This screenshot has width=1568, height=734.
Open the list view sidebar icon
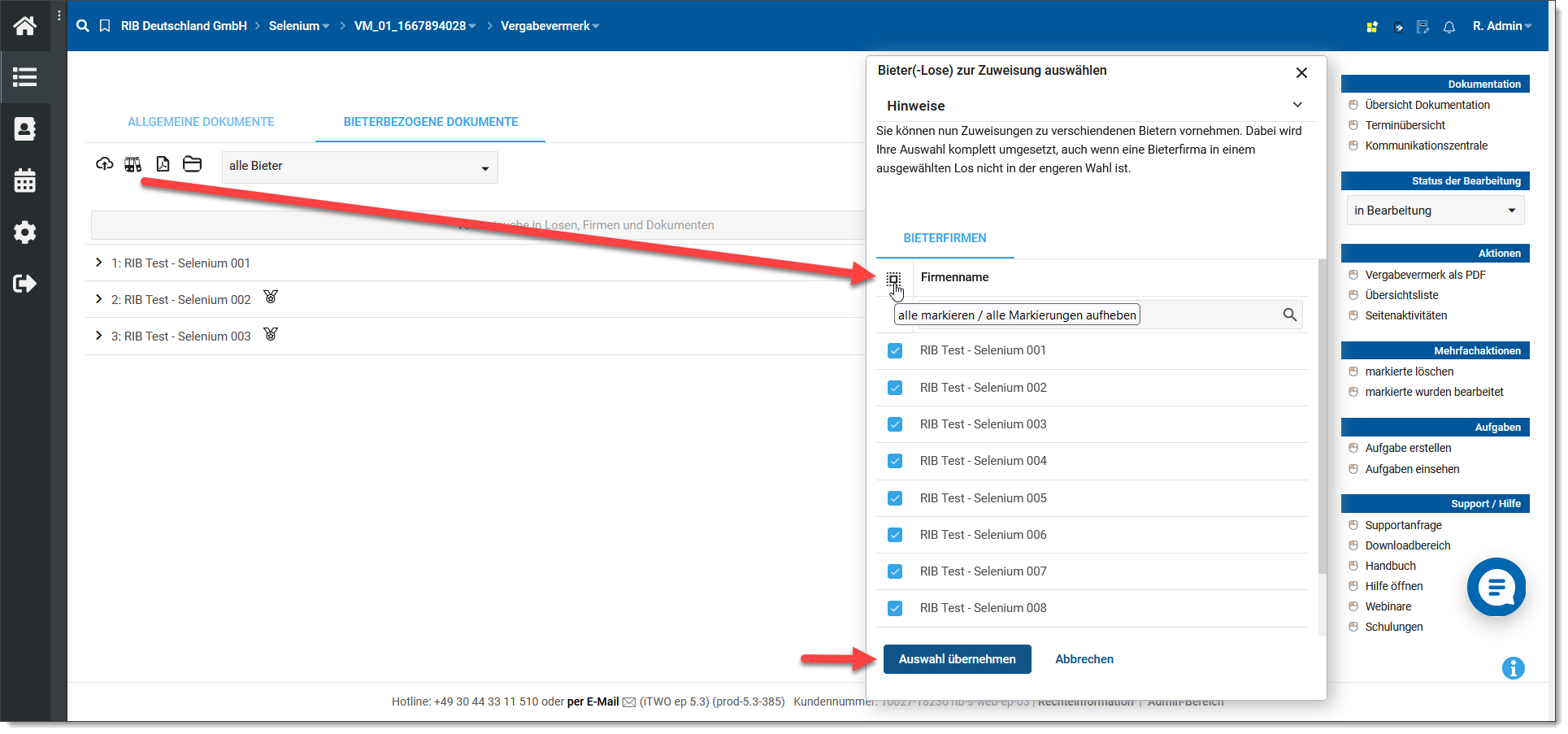[24, 77]
